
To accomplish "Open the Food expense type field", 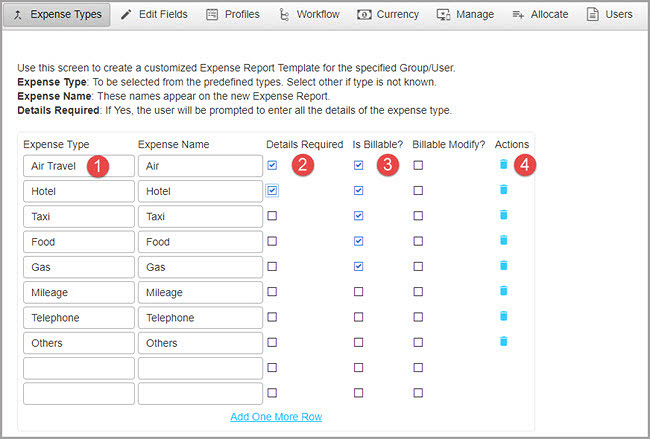I will click(79, 242).
